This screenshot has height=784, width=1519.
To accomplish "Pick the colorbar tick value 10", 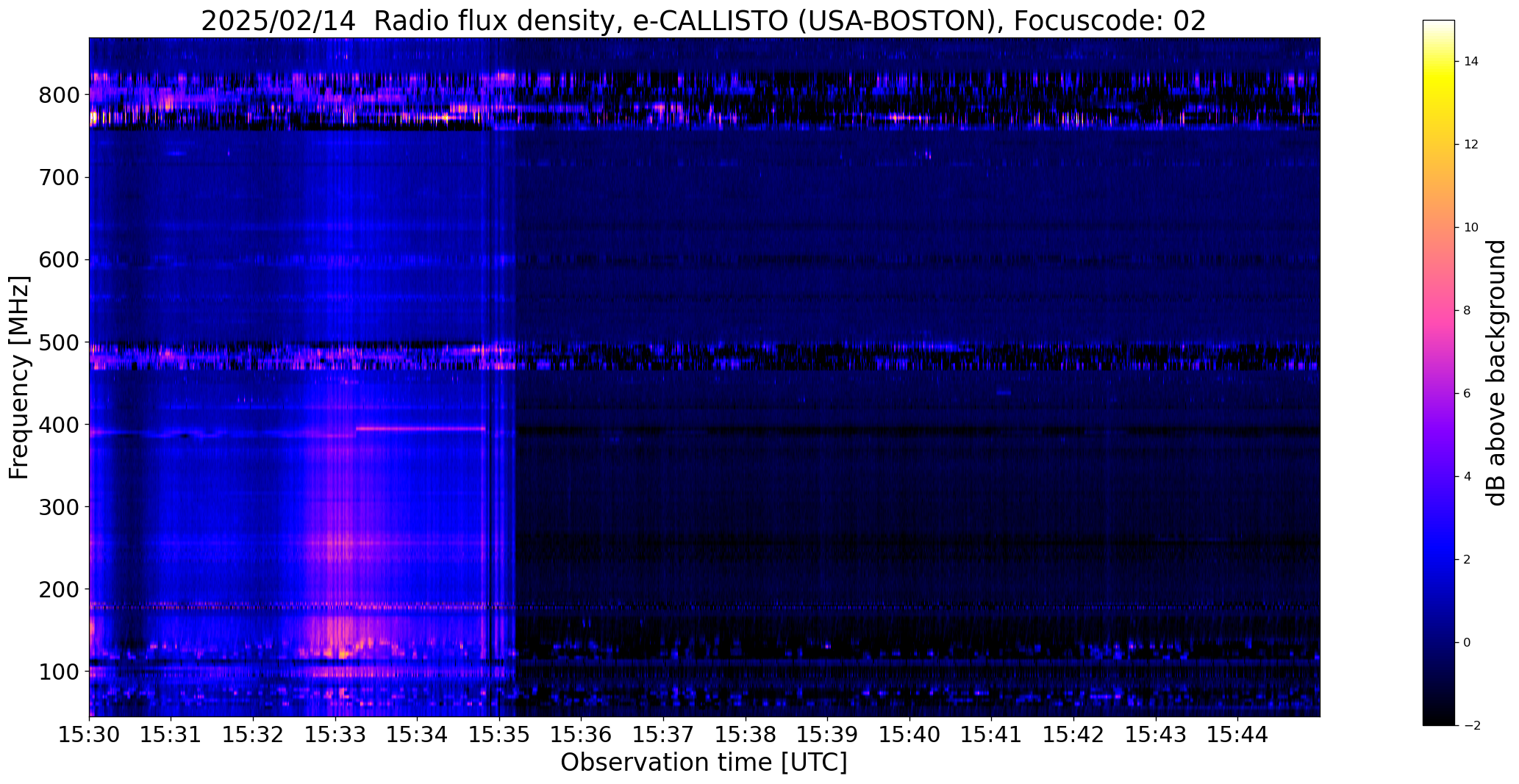I will pos(1471,228).
